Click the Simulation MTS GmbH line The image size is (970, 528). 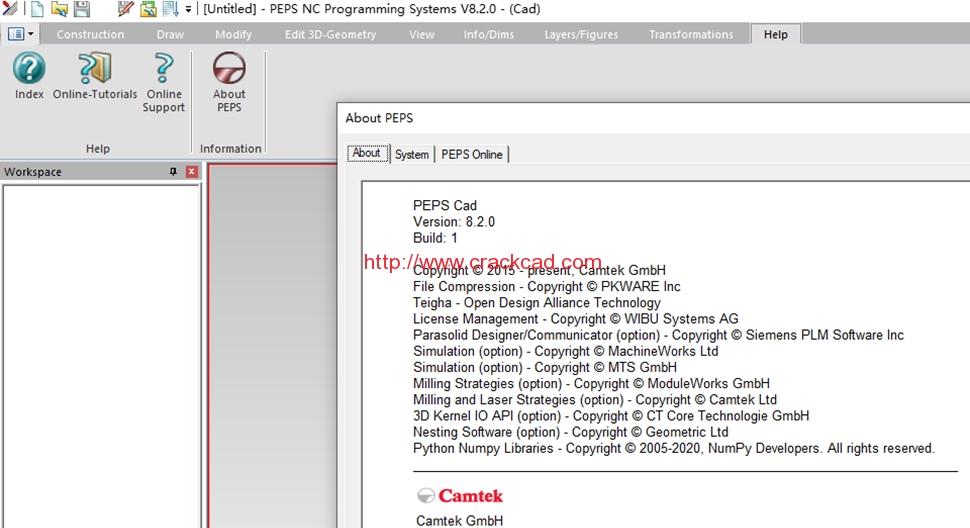point(545,367)
